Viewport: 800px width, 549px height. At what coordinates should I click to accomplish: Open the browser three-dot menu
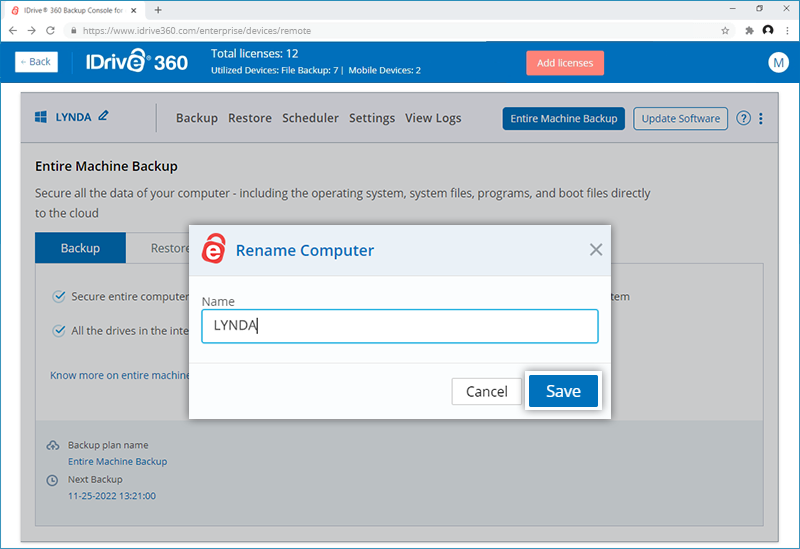787,31
